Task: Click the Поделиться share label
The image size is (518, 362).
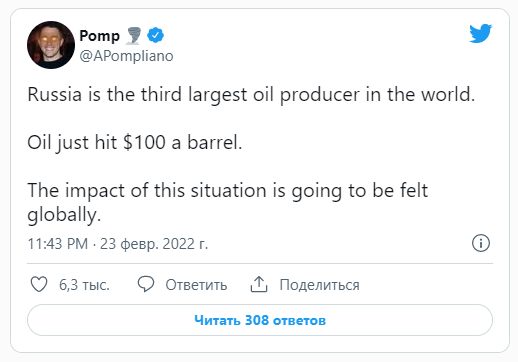Action: (x=319, y=285)
